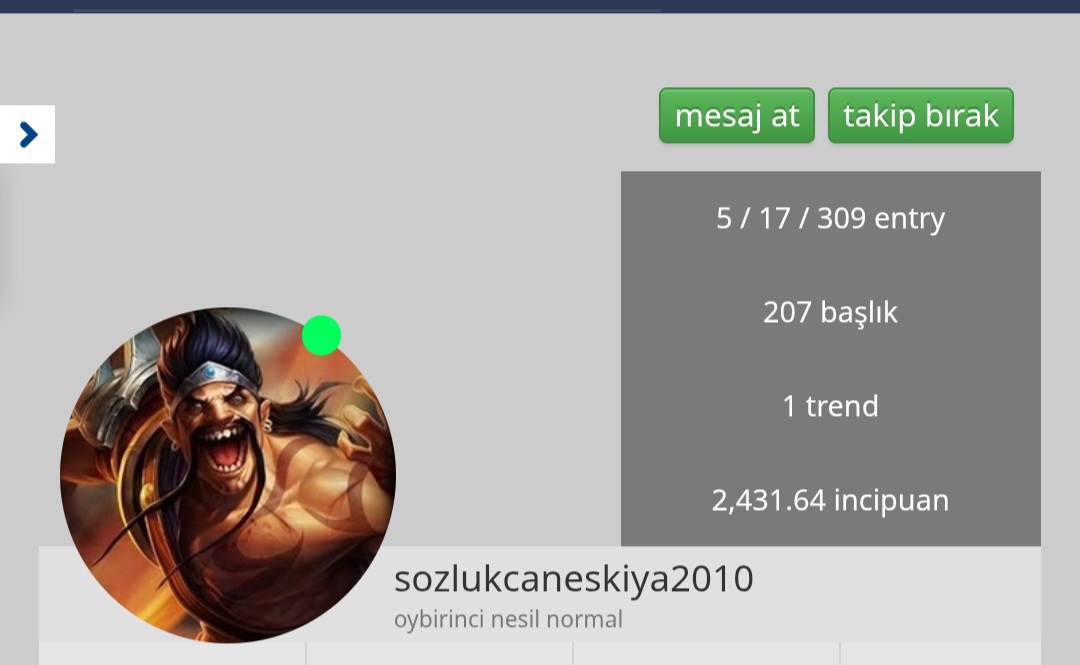The width and height of the screenshot is (1080, 665).
Task: Select the first profile tab cell under the avatar
Action: (172, 653)
